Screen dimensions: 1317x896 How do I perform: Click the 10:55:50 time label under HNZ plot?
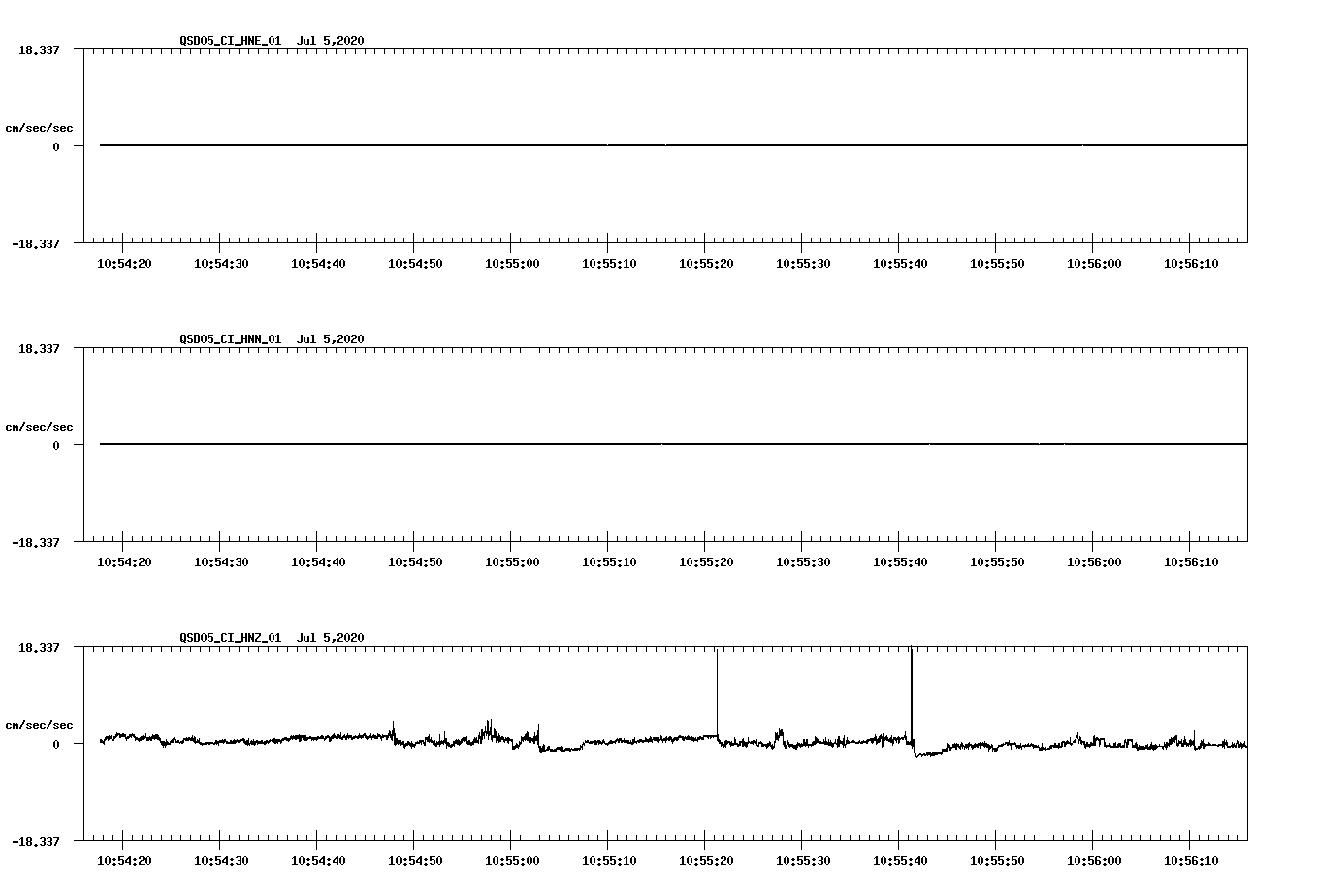tap(997, 861)
